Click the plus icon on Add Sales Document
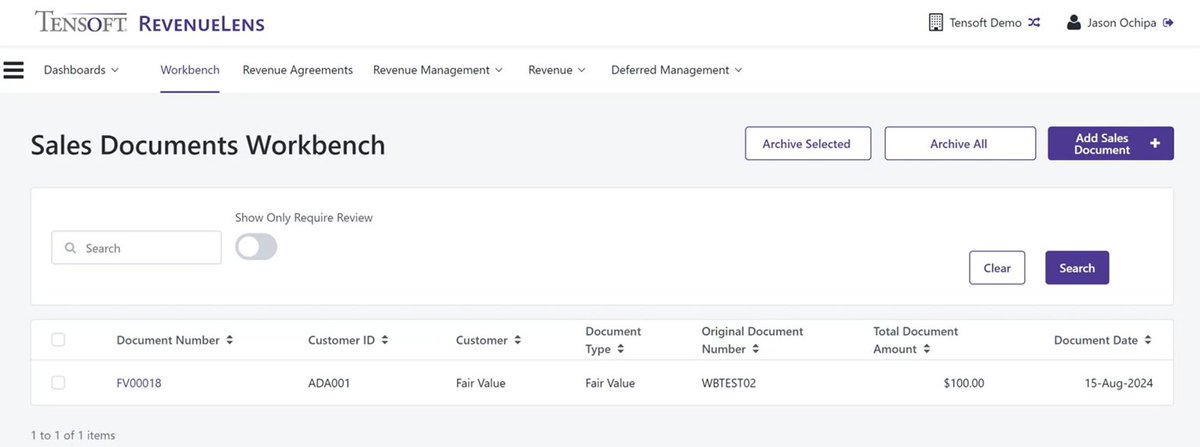 tap(1155, 144)
